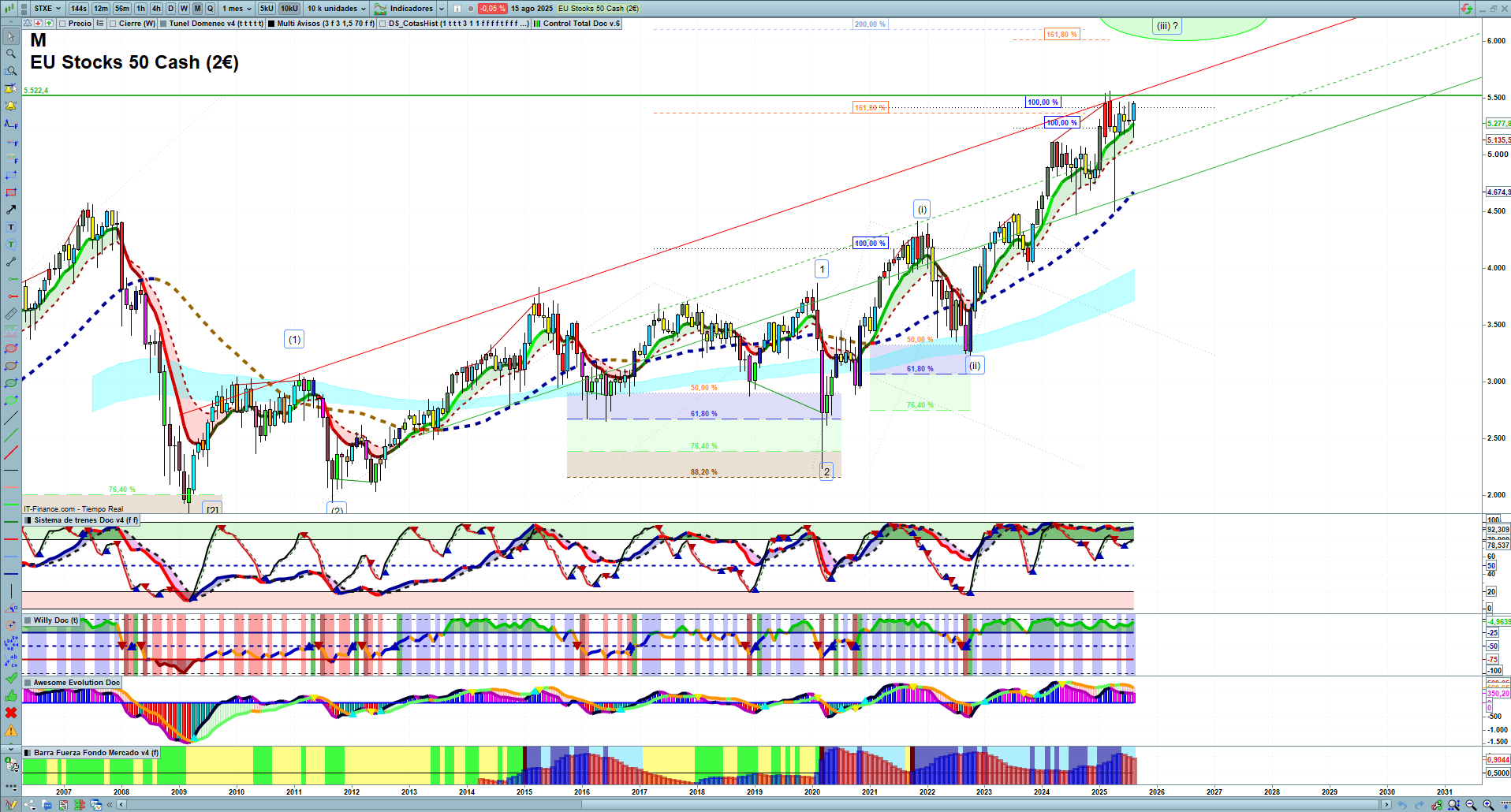Click the 10kU units button
This screenshot has width=1511, height=812.
click(289, 9)
